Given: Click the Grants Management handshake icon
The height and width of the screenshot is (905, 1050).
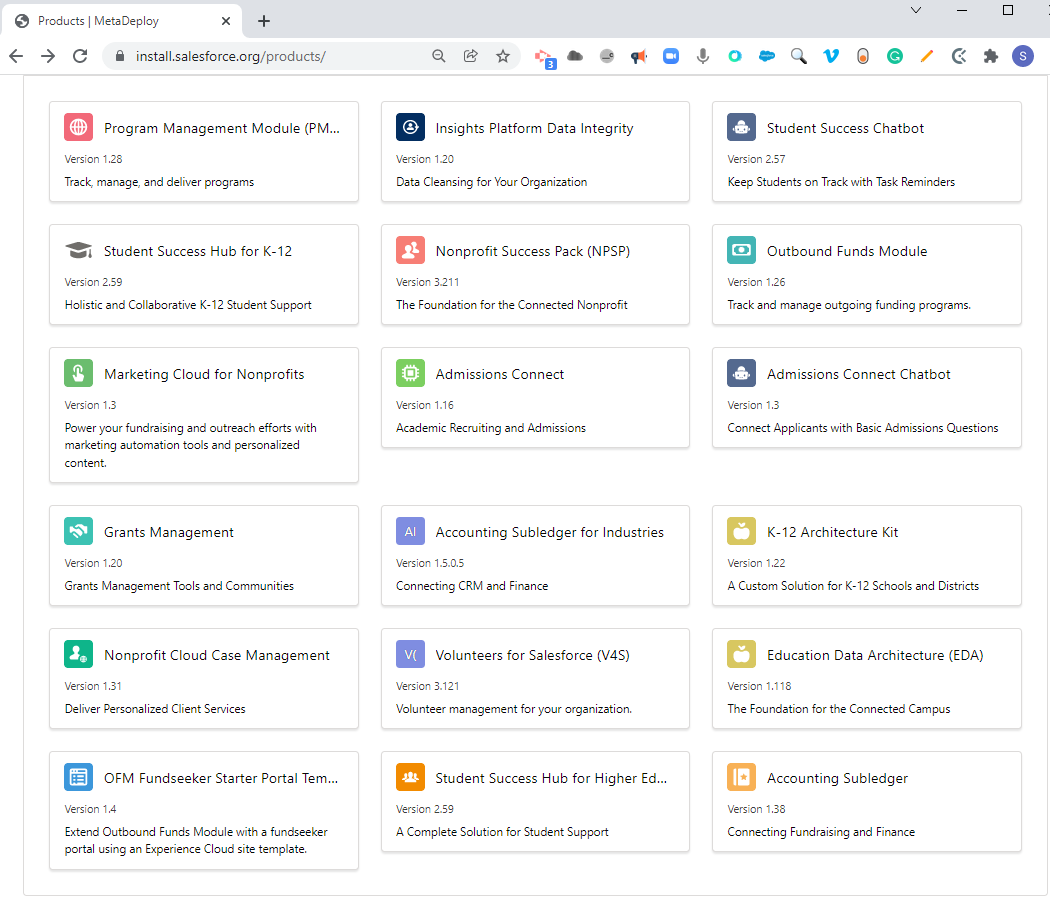Looking at the screenshot, I should tap(78, 531).
